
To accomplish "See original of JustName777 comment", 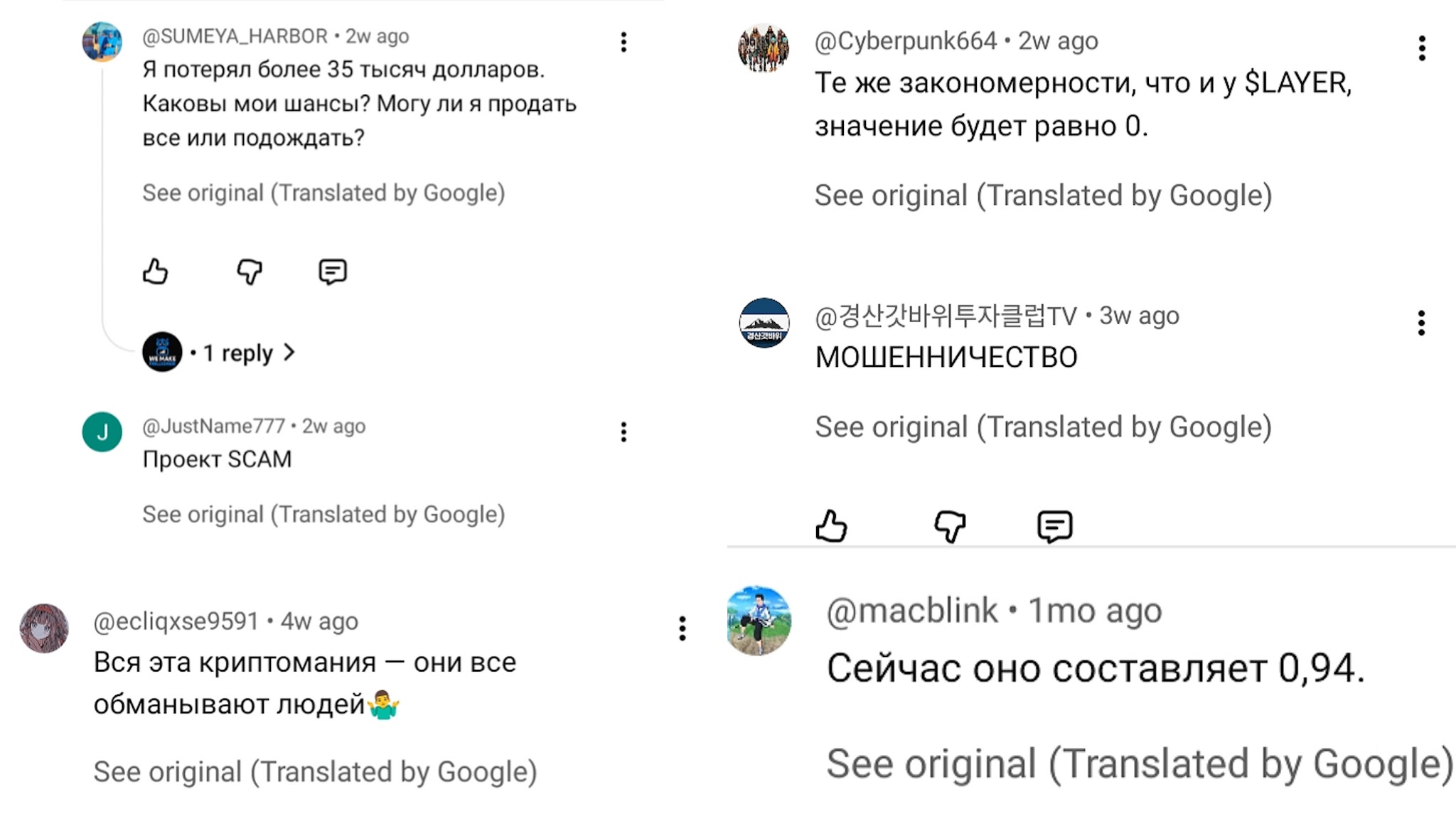I will click(323, 514).
